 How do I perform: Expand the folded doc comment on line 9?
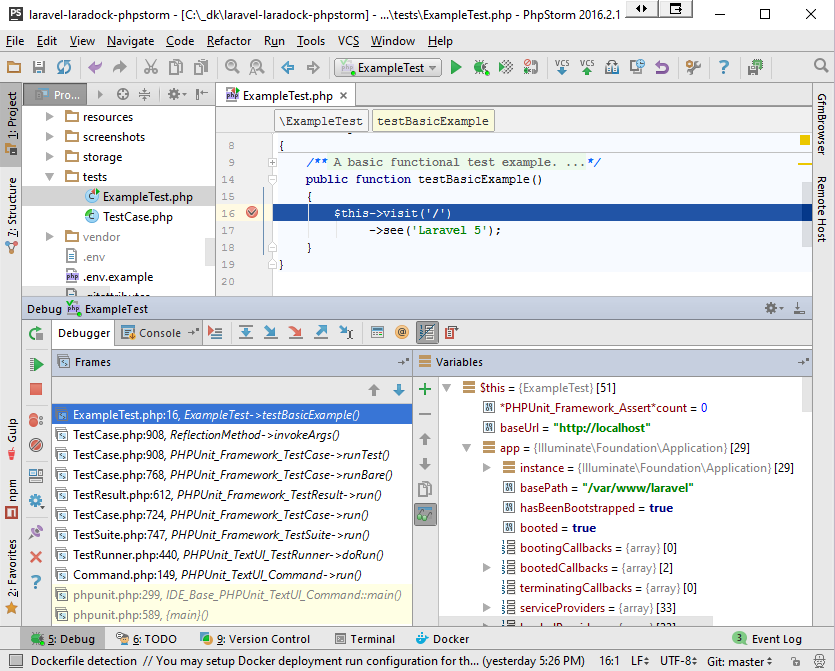272,162
